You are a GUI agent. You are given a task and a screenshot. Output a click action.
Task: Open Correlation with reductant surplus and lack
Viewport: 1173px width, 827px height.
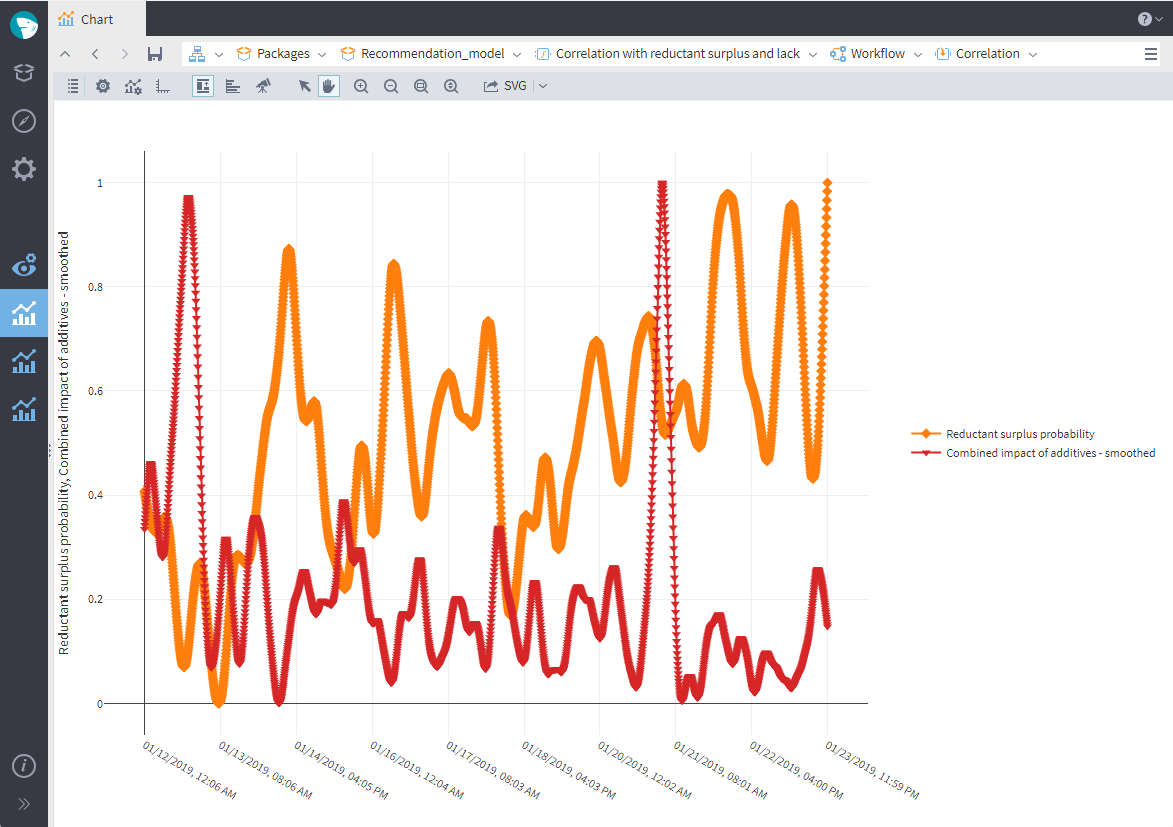[x=668, y=54]
